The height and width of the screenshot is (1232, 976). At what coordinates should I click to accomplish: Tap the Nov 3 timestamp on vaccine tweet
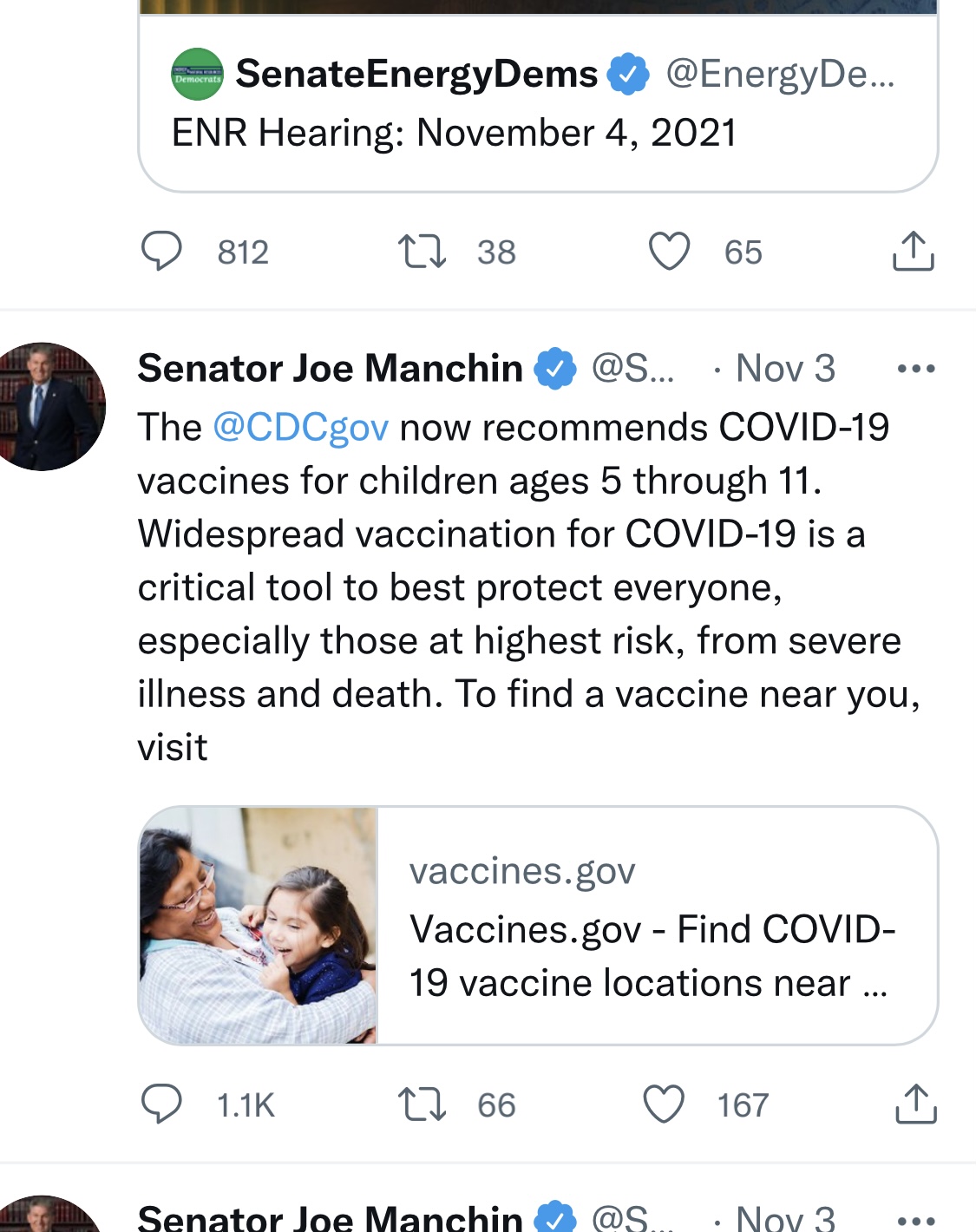click(x=785, y=369)
